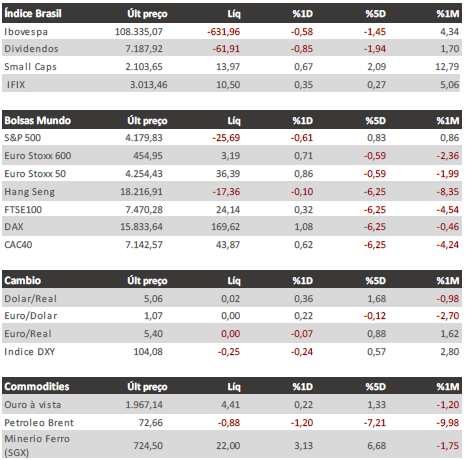The width and height of the screenshot is (466, 460).
Task: Click the S&P 500 last price value
Action: coord(144,138)
